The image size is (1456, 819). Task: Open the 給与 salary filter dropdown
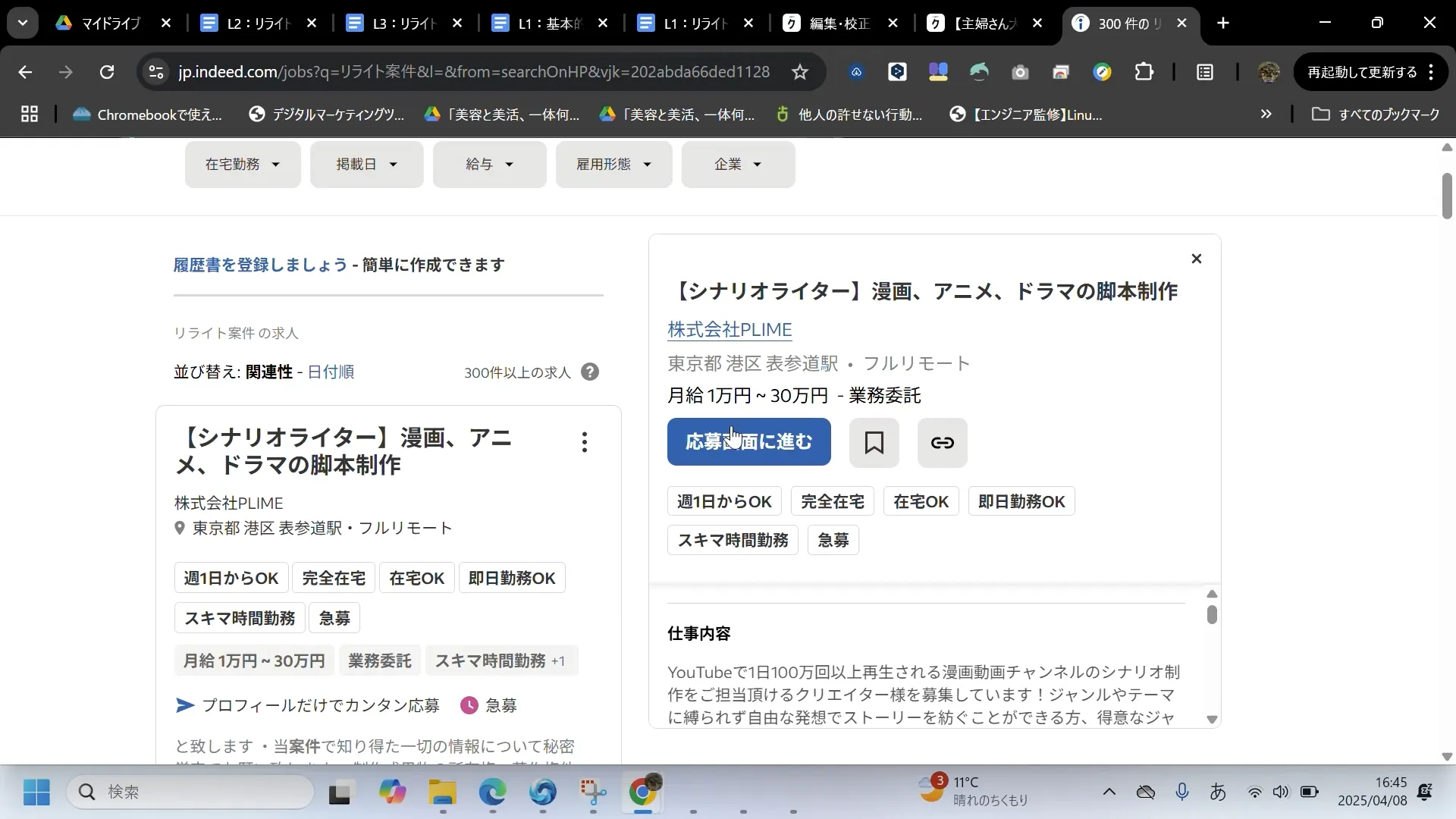[489, 164]
